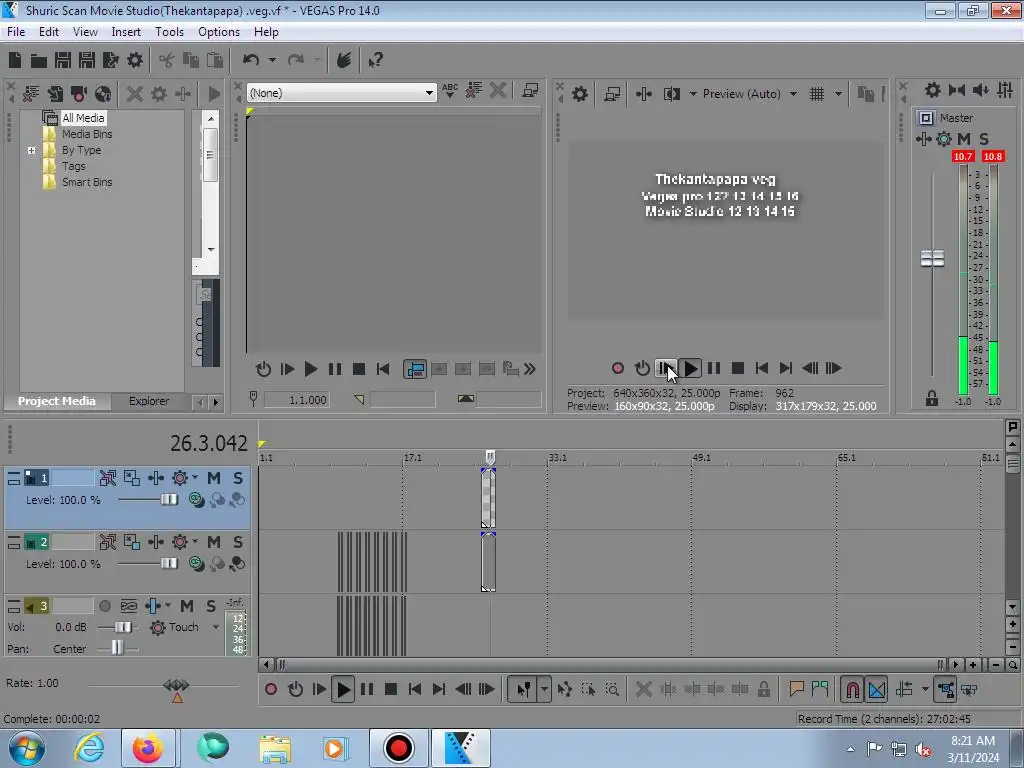Image resolution: width=1024 pixels, height=768 pixels.
Task: Select All Media in the media tree
Action: 83,118
